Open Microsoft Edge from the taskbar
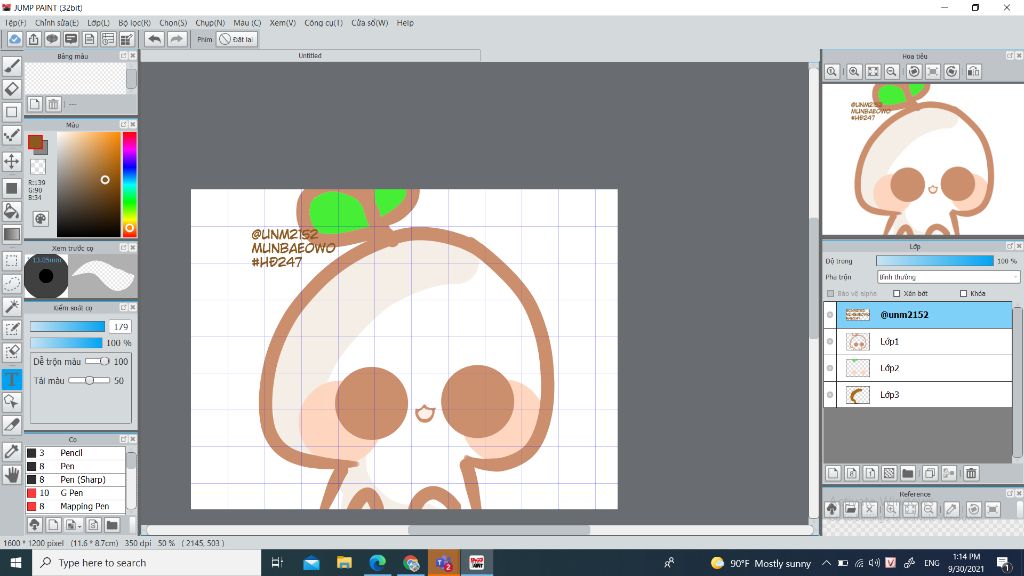1024x576 pixels. click(x=377, y=563)
